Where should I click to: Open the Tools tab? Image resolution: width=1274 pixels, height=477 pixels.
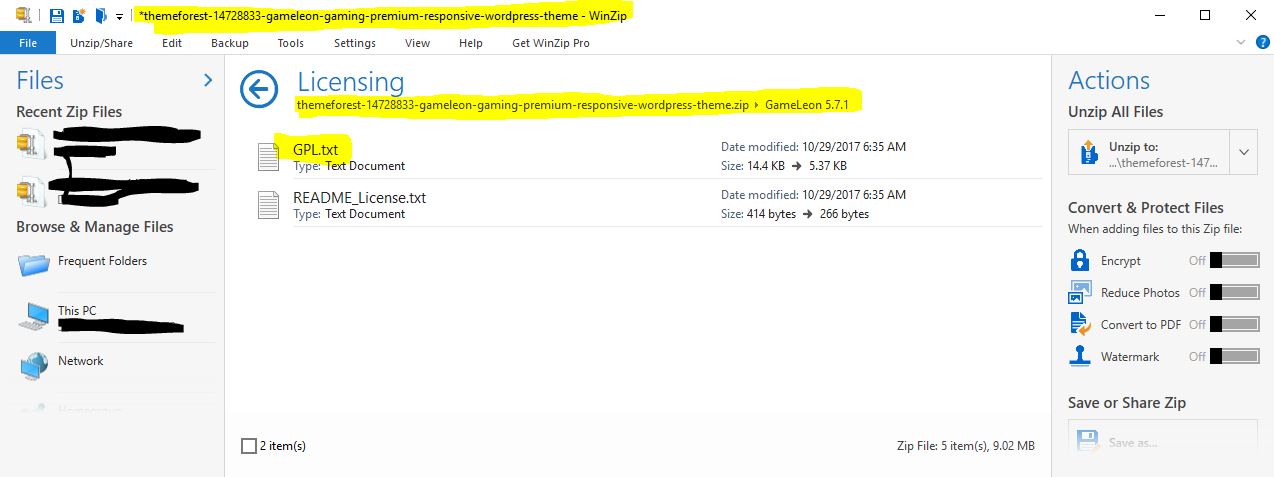tap(291, 43)
